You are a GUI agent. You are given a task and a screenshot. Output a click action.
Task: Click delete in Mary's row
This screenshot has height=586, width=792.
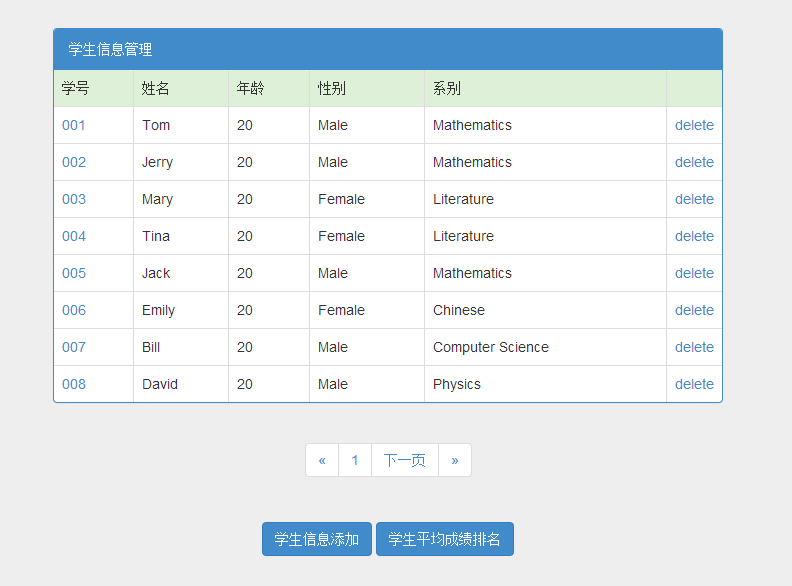pos(694,199)
